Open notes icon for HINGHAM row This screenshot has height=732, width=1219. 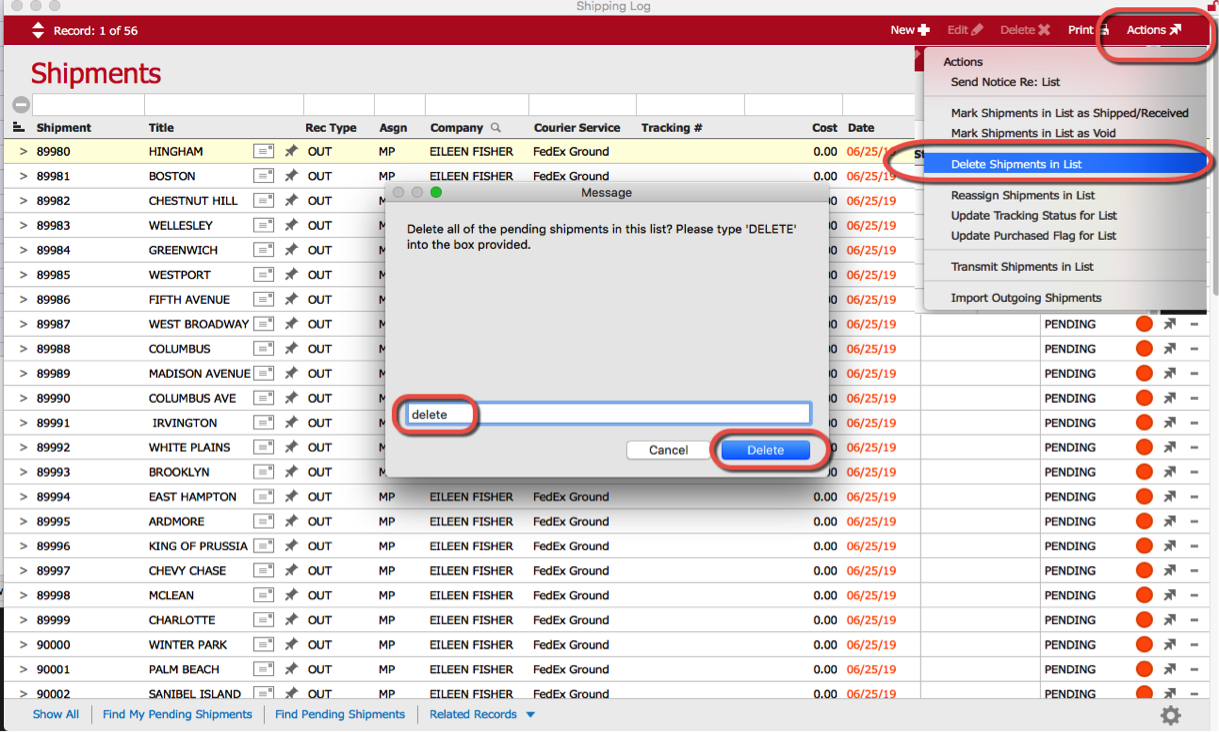point(264,151)
